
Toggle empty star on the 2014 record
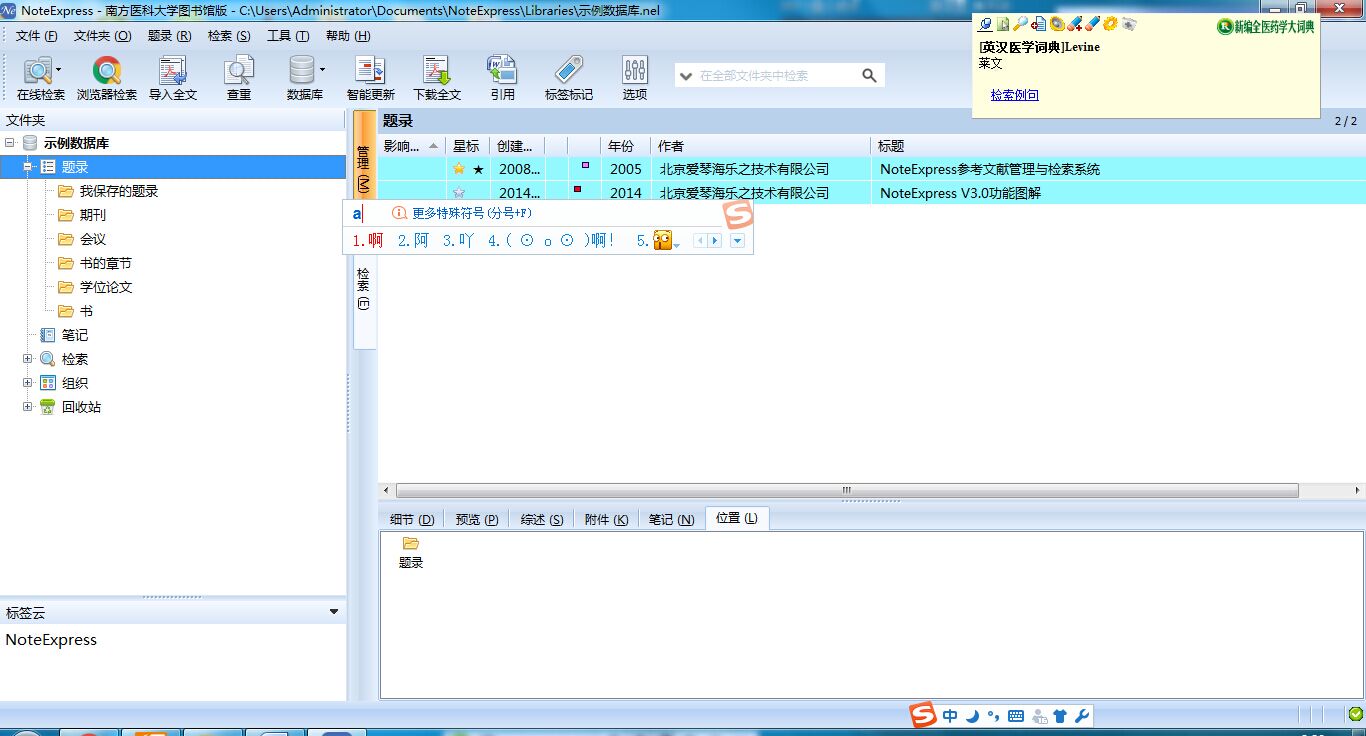click(459, 193)
